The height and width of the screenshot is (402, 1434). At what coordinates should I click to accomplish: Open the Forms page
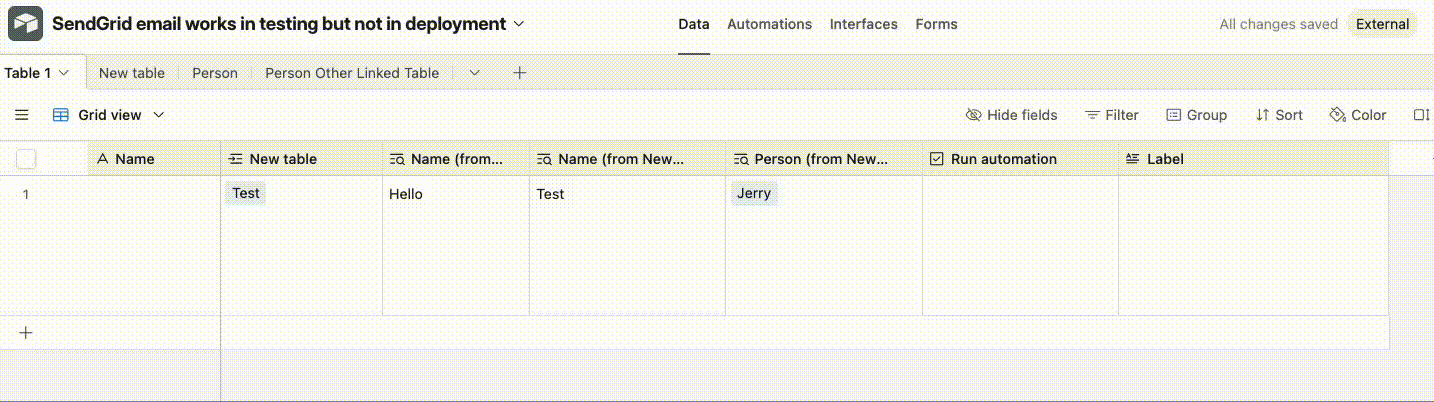(936, 24)
